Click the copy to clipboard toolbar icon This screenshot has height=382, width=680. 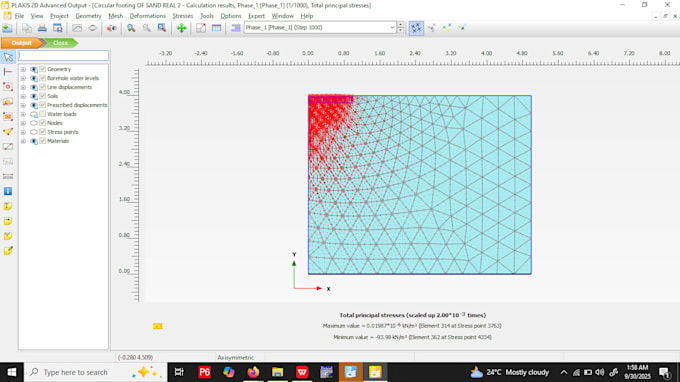point(26,28)
